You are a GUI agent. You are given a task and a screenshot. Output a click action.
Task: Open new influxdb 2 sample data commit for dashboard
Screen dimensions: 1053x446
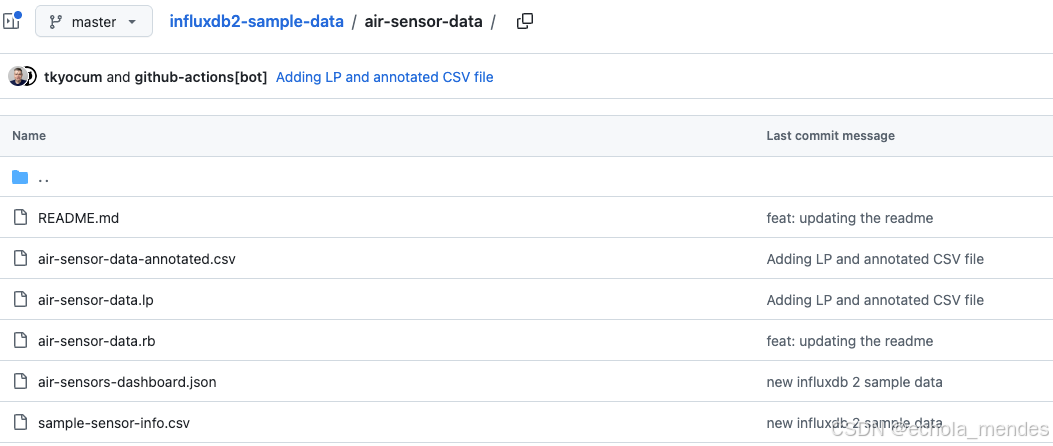pos(854,382)
